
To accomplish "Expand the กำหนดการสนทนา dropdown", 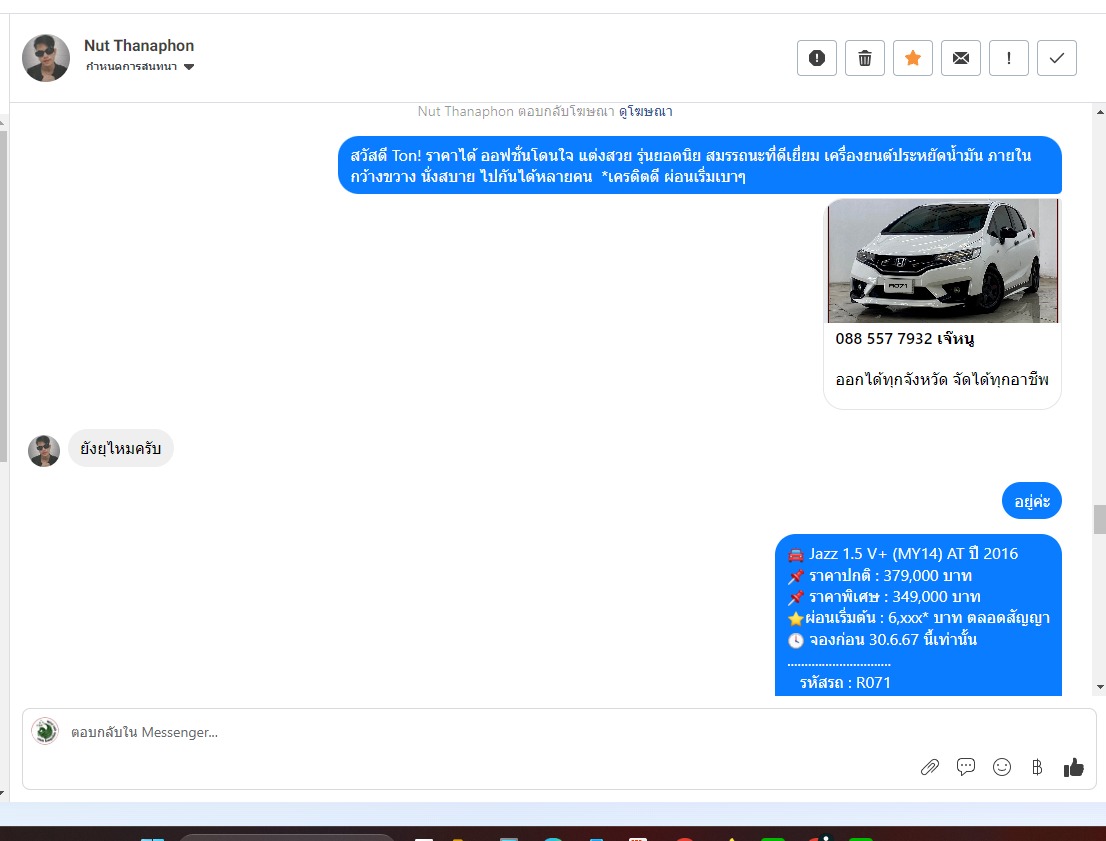I will tap(140, 67).
